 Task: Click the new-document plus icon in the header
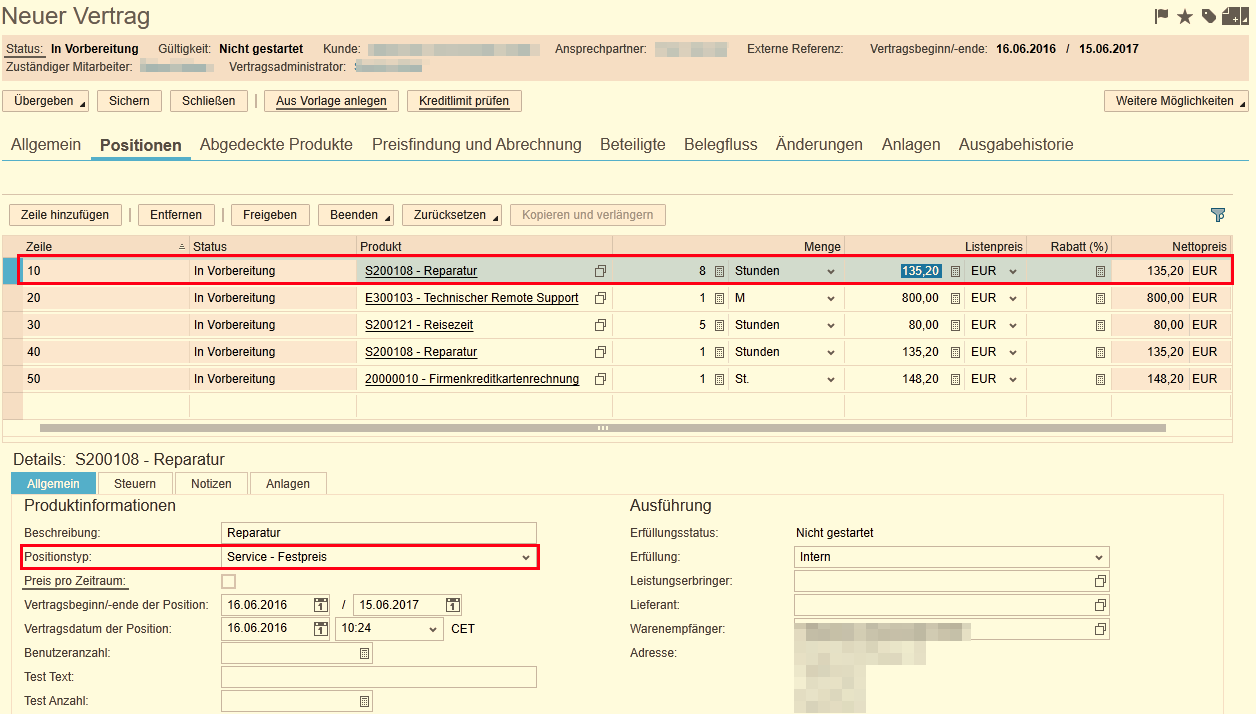coord(1236,15)
